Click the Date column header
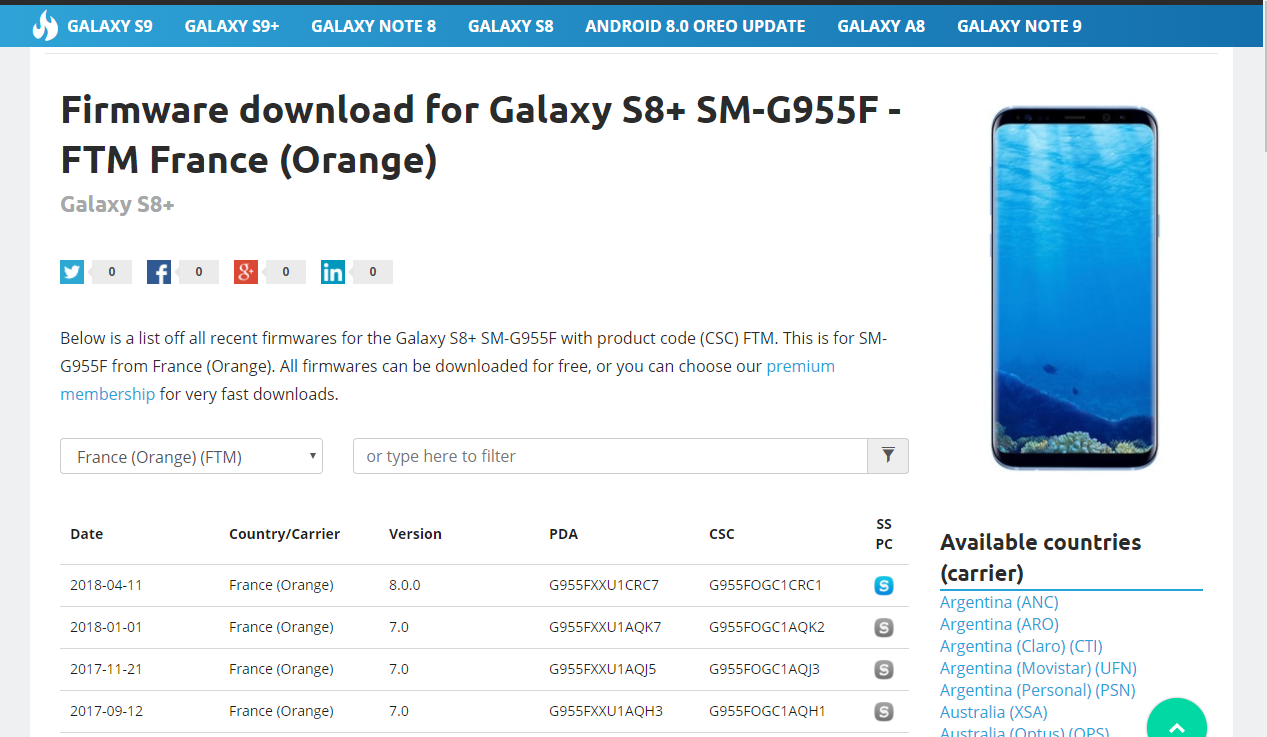Screen dimensions: 1267x737 click(x=87, y=534)
